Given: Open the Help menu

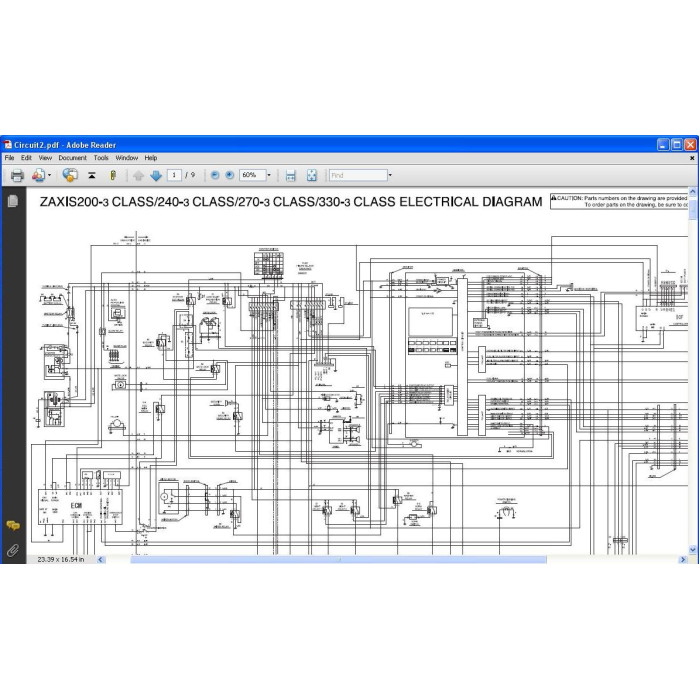Looking at the screenshot, I should [x=150, y=158].
